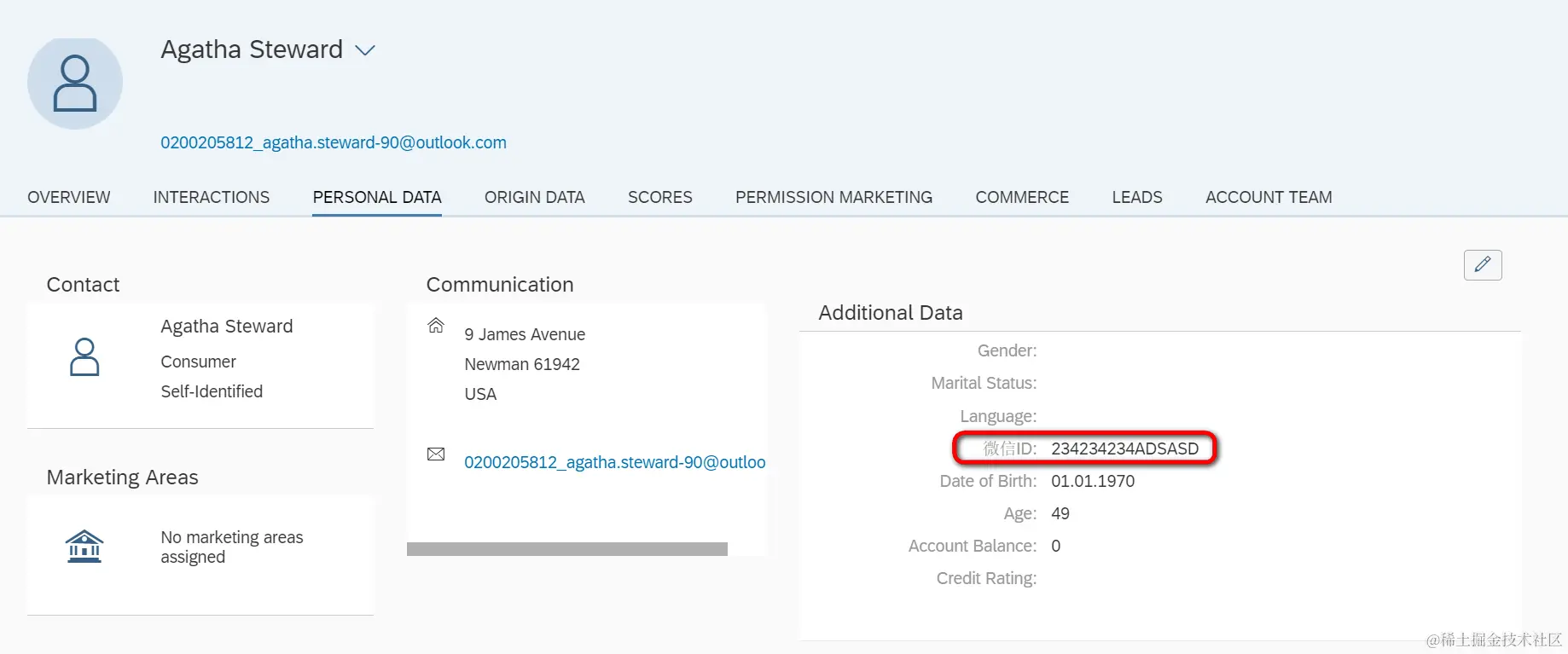Click the 9 James Avenue address line
This screenshot has height=654, width=1568.
pyautogui.click(x=525, y=334)
